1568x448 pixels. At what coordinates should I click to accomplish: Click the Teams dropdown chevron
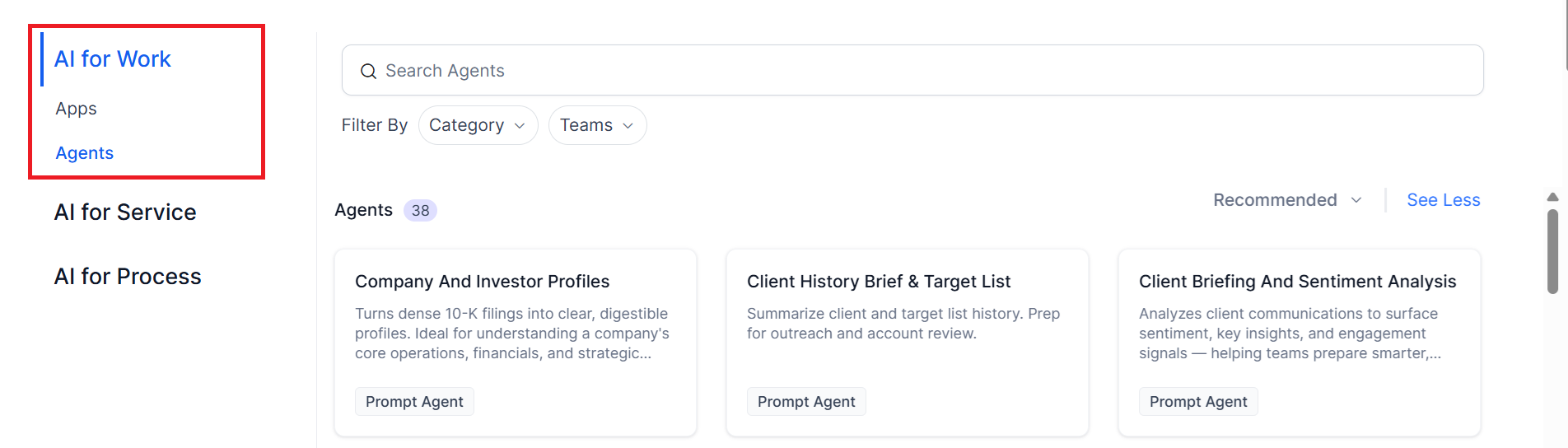tap(628, 126)
